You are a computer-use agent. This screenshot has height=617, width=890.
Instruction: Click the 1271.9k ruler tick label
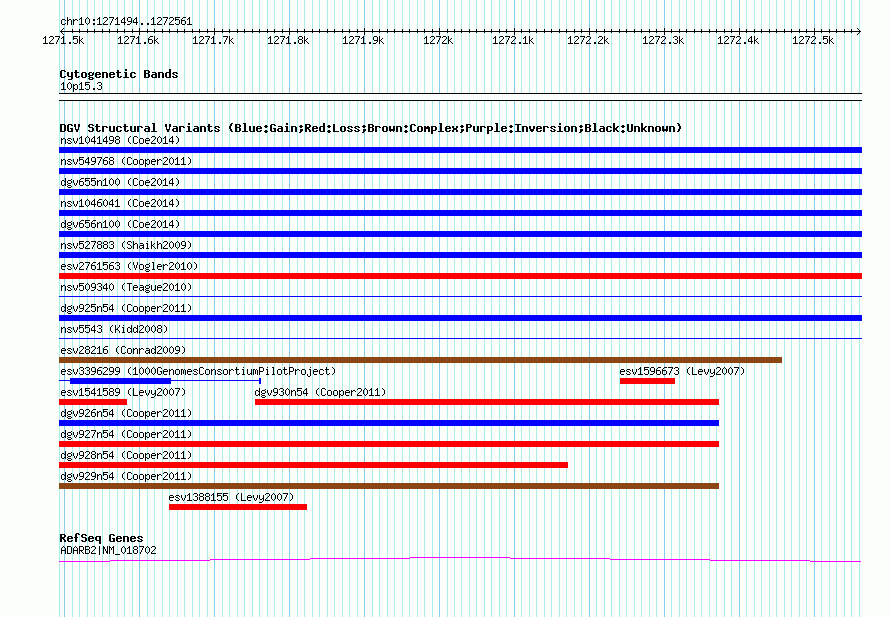363,40
